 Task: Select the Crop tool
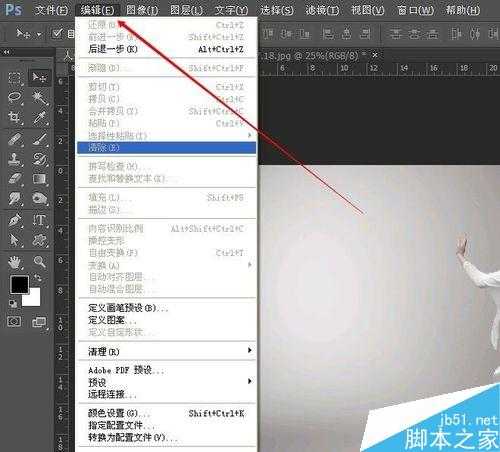click(x=15, y=118)
